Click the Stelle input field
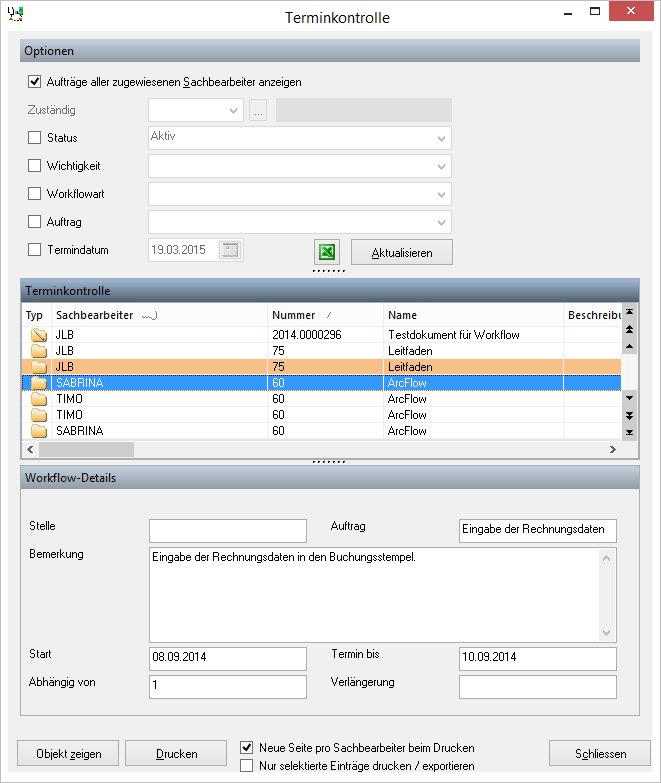 pyautogui.click(x=228, y=530)
